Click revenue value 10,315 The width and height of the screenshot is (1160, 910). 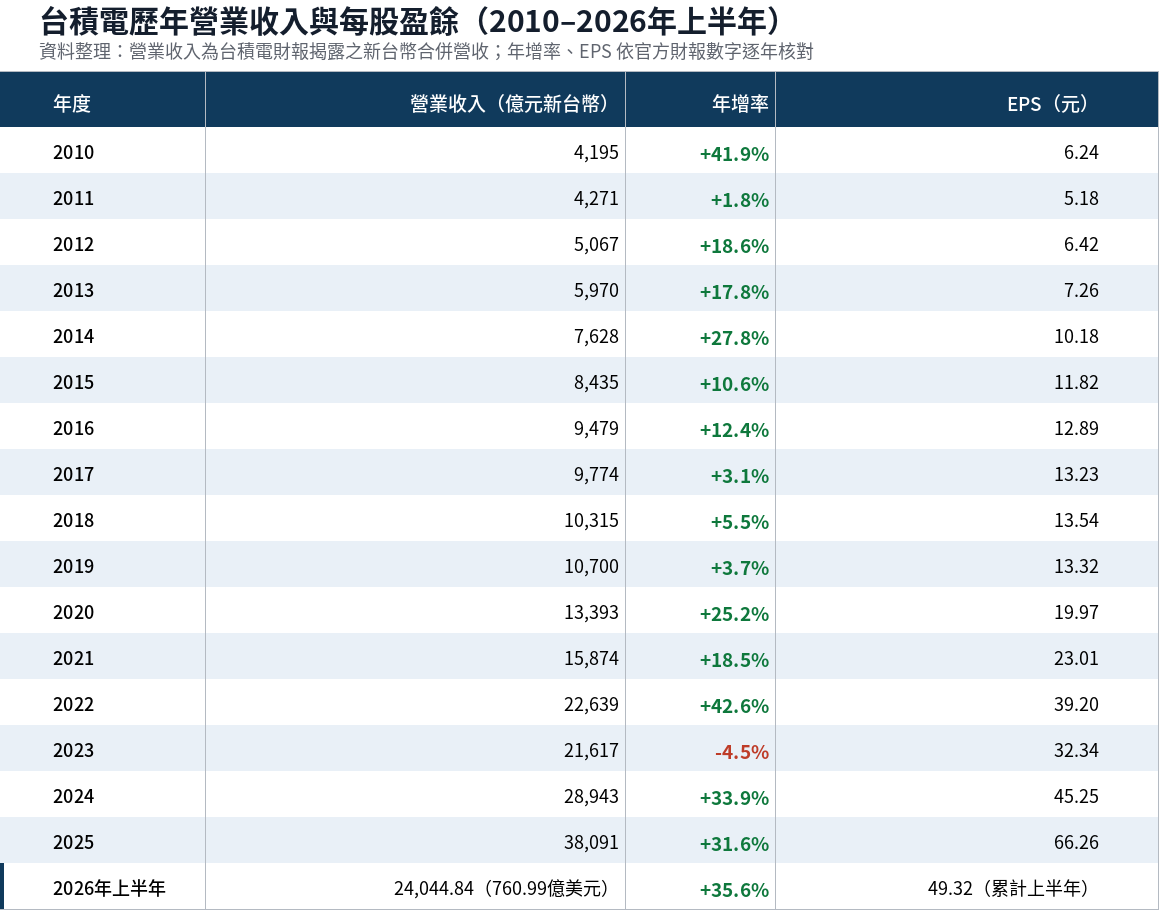click(x=591, y=520)
